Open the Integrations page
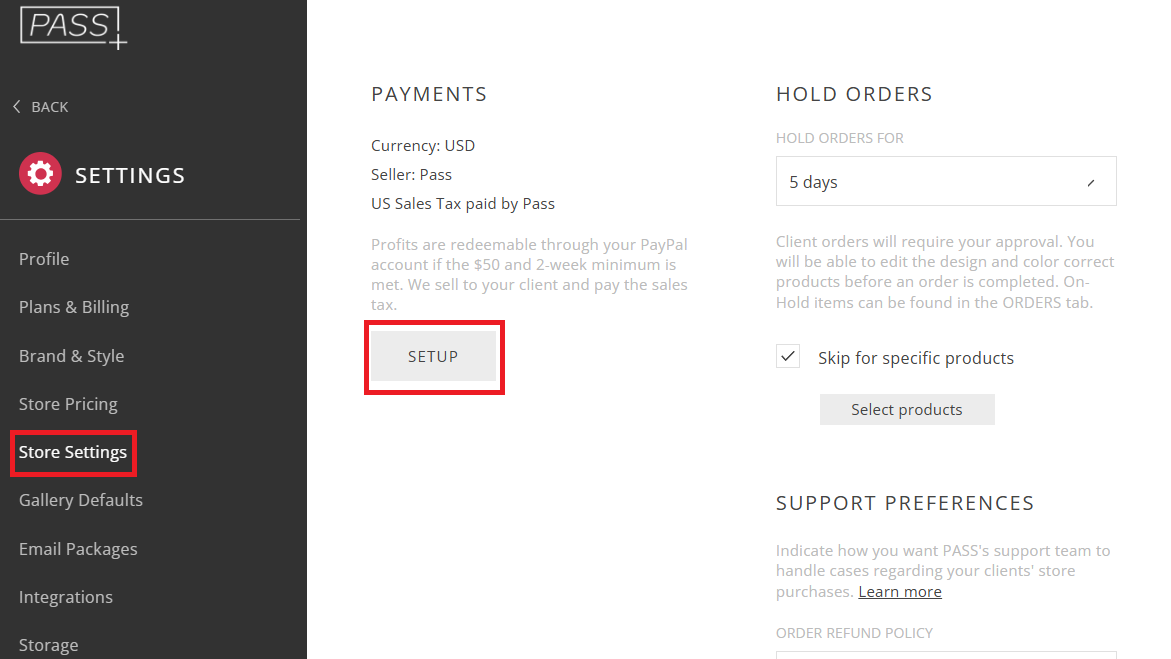 coord(66,597)
